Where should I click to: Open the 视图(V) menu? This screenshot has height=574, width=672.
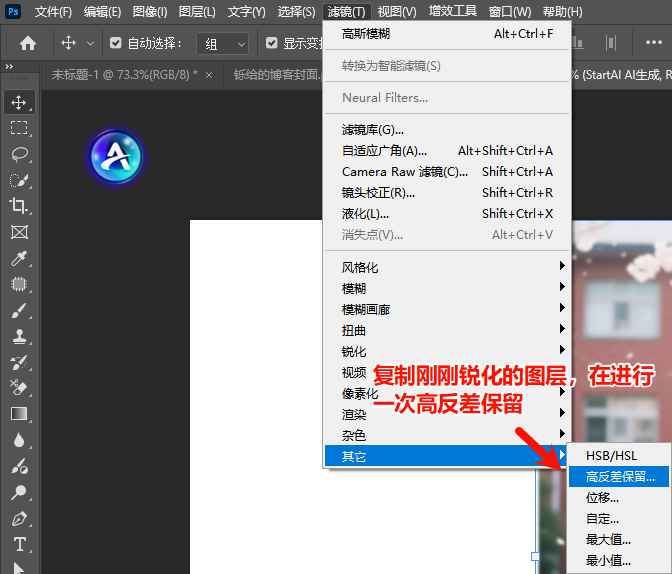(x=397, y=12)
